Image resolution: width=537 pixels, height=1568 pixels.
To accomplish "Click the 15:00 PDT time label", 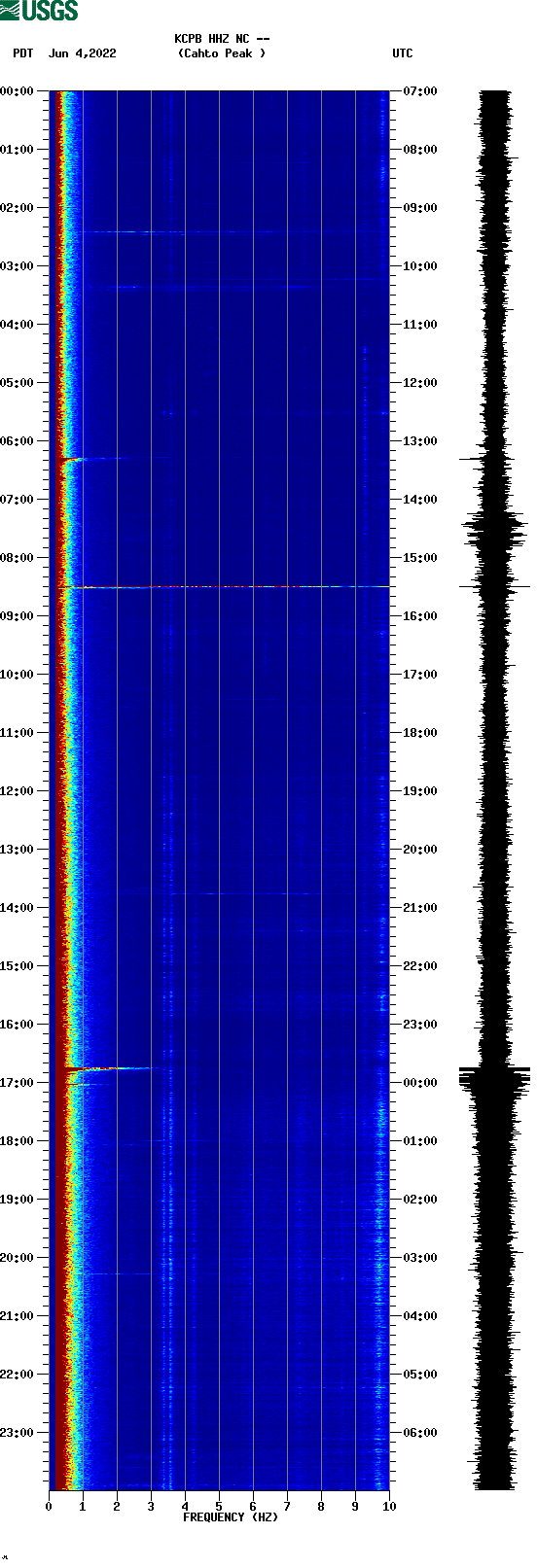I will pyautogui.click(x=18, y=966).
